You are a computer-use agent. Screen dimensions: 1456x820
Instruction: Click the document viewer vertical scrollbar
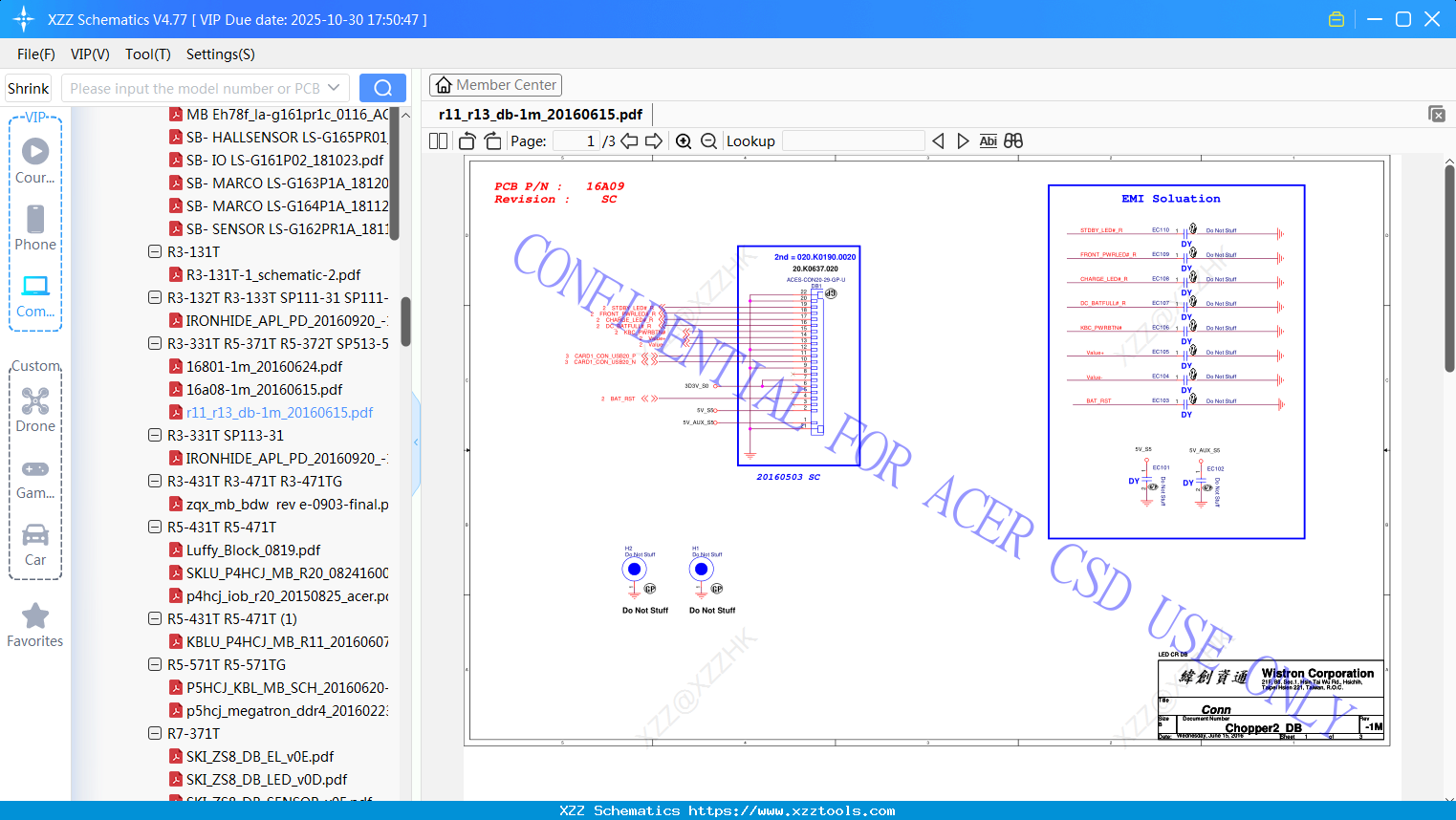point(1449,268)
